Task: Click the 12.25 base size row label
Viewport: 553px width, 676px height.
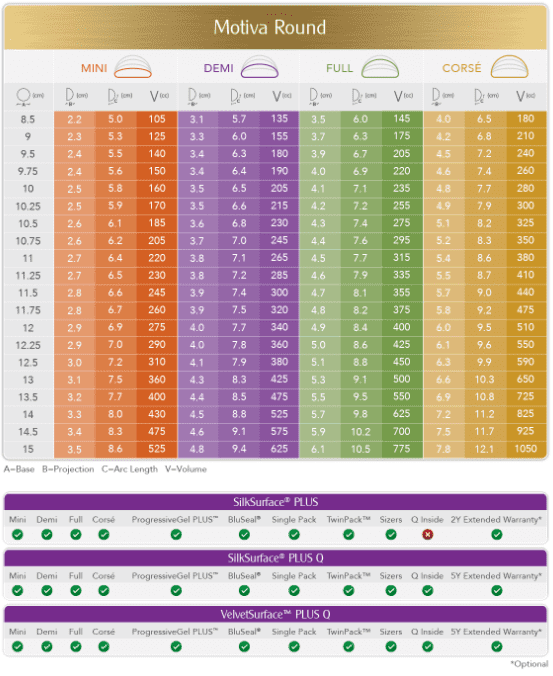Action: 28,345
